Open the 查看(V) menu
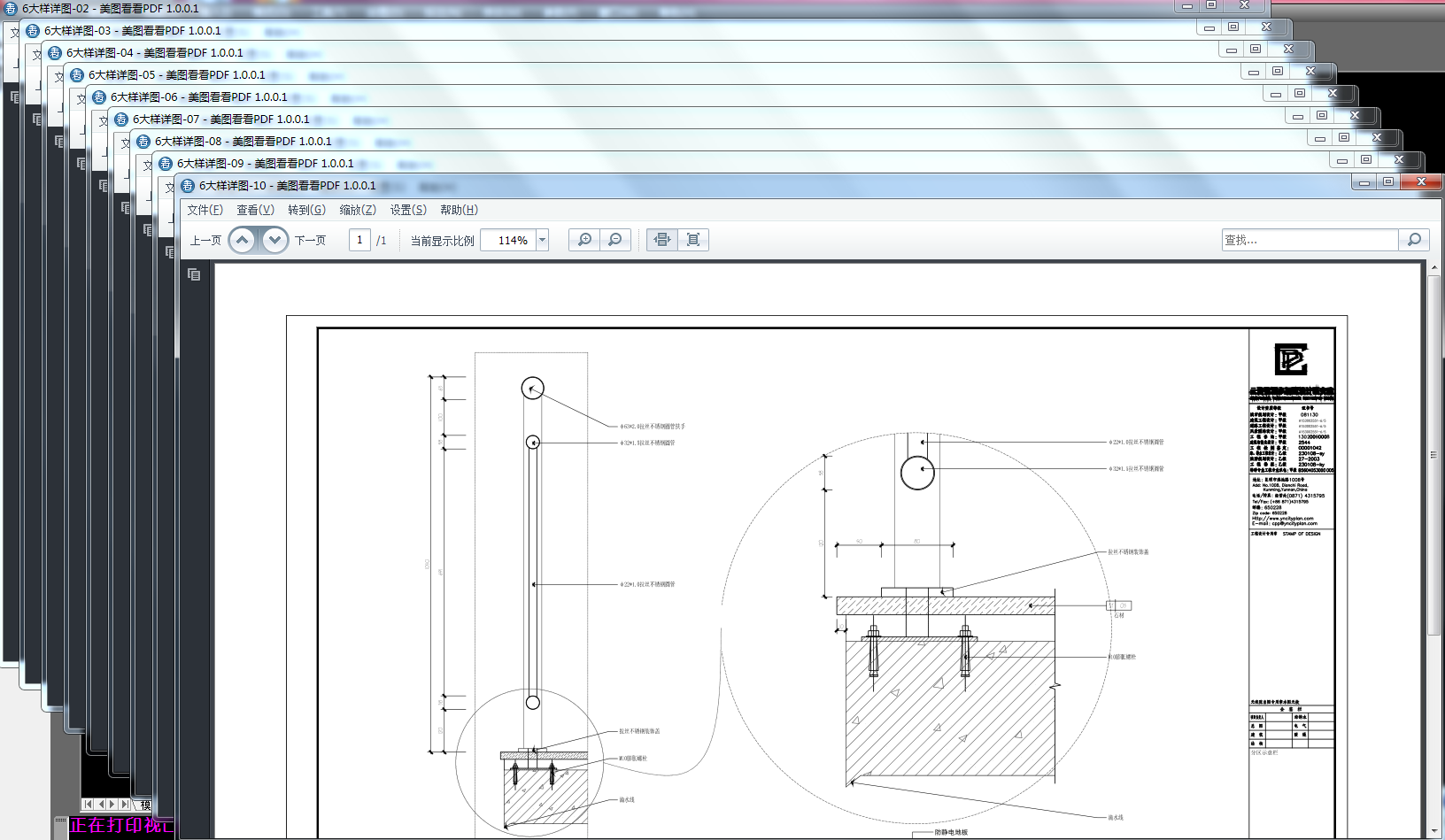Image resolution: width=1445 pixels, height=840 pixels. [255, 210]
